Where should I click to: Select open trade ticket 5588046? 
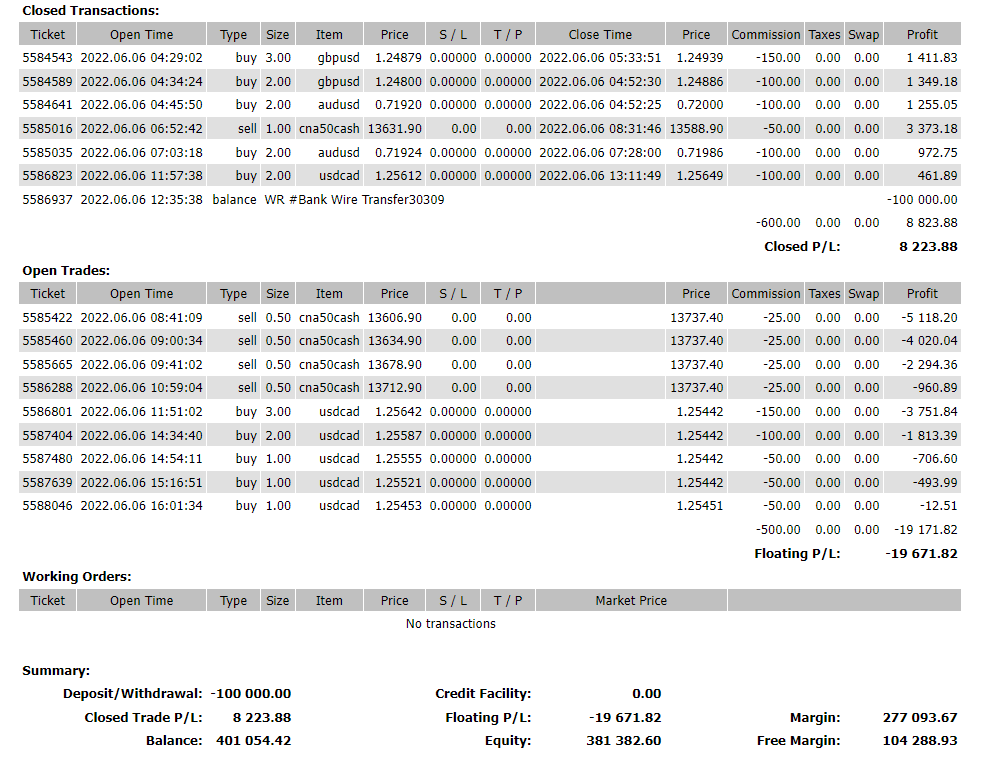pos(47,506)
